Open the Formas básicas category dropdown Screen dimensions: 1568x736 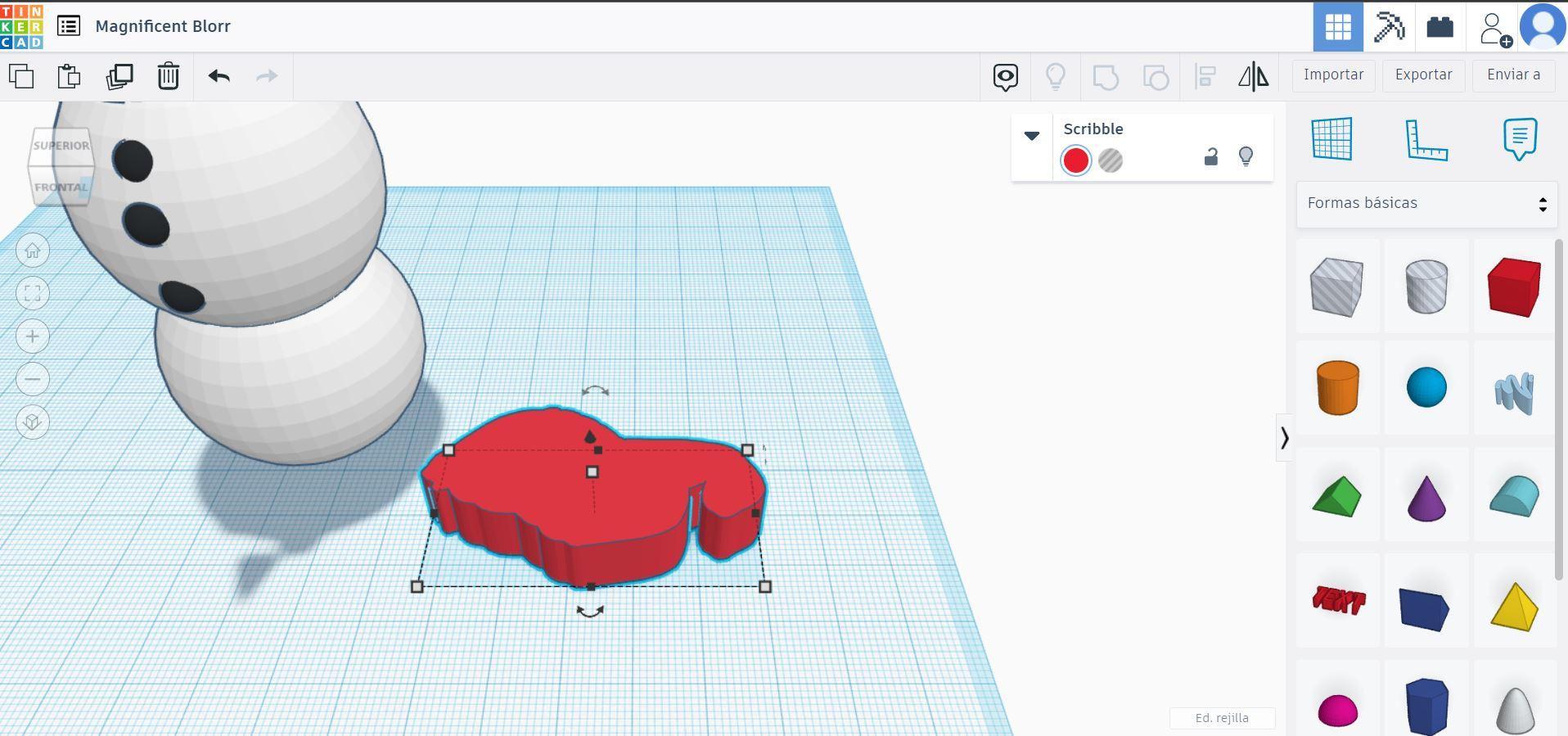coord(1426,204)
